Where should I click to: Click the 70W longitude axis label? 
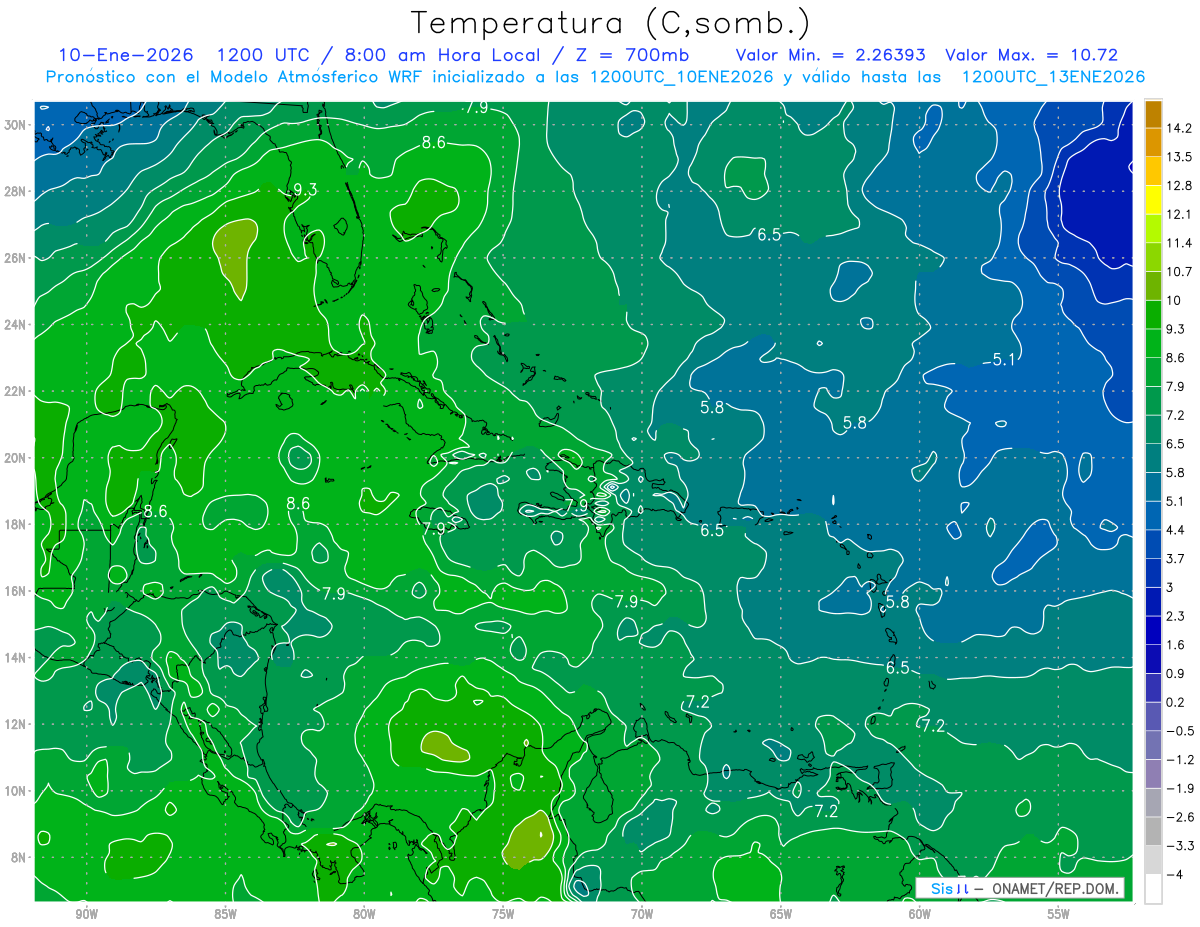pyautogui.click(x=642, y=914)
